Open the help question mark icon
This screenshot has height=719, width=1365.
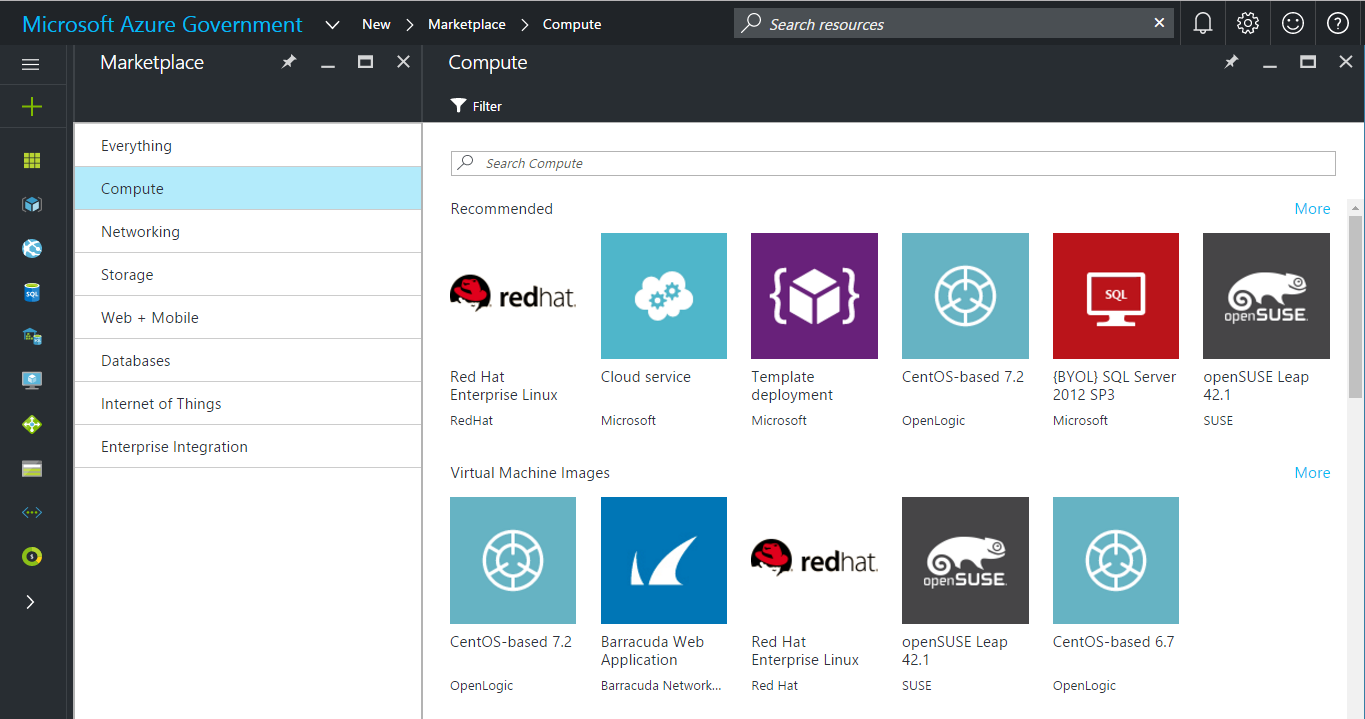1337,23
